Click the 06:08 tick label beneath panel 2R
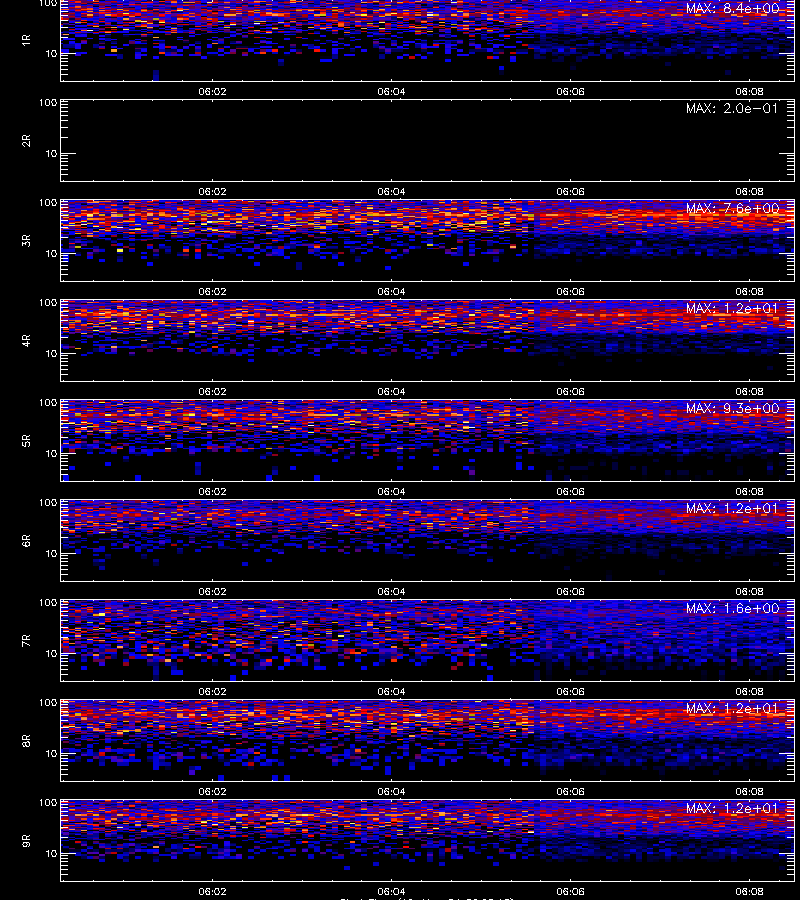This screenshot has height=900, width=800. tap(749, 192)
